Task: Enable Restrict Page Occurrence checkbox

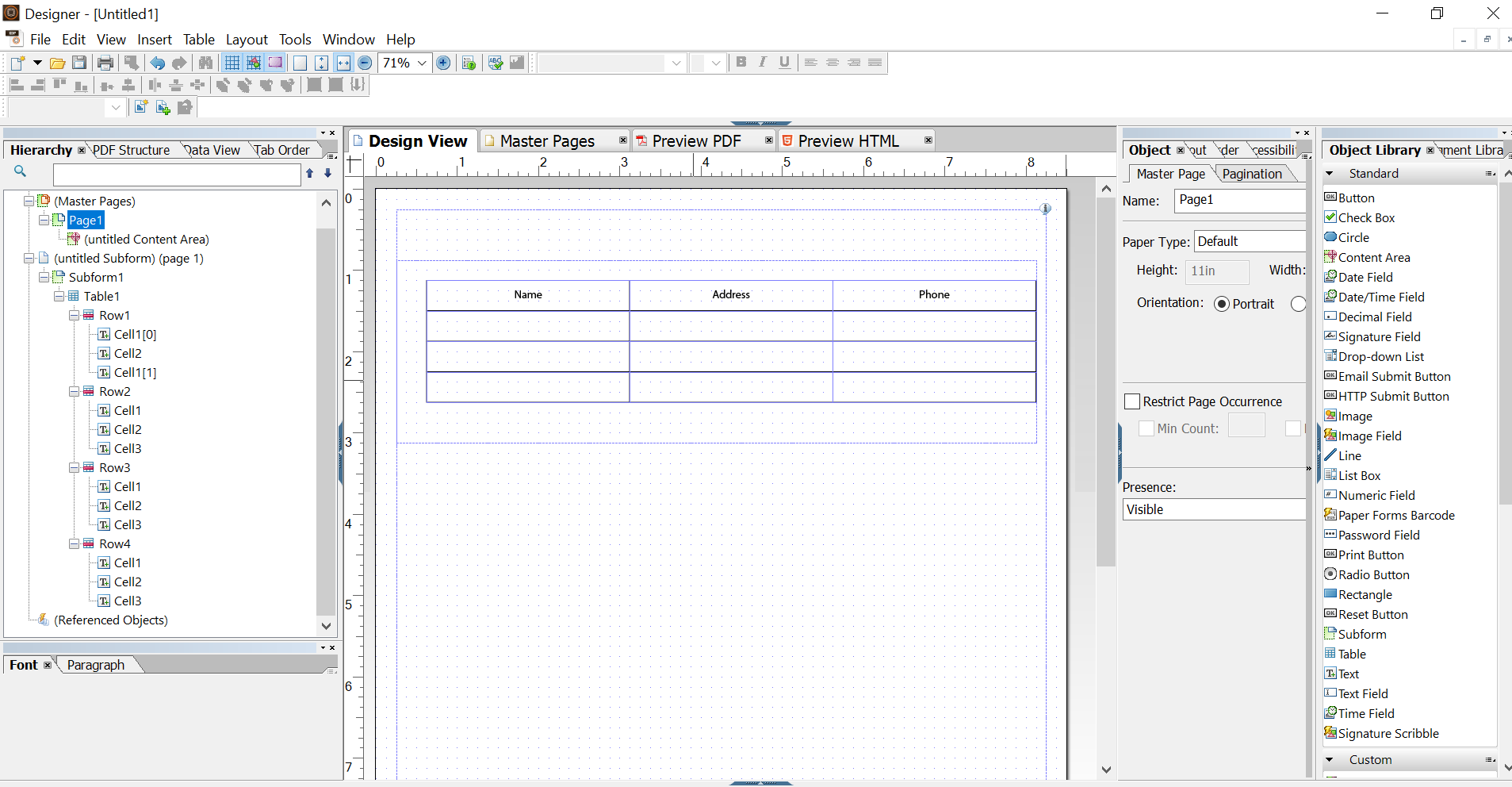Action: [x=1132, y=401]
